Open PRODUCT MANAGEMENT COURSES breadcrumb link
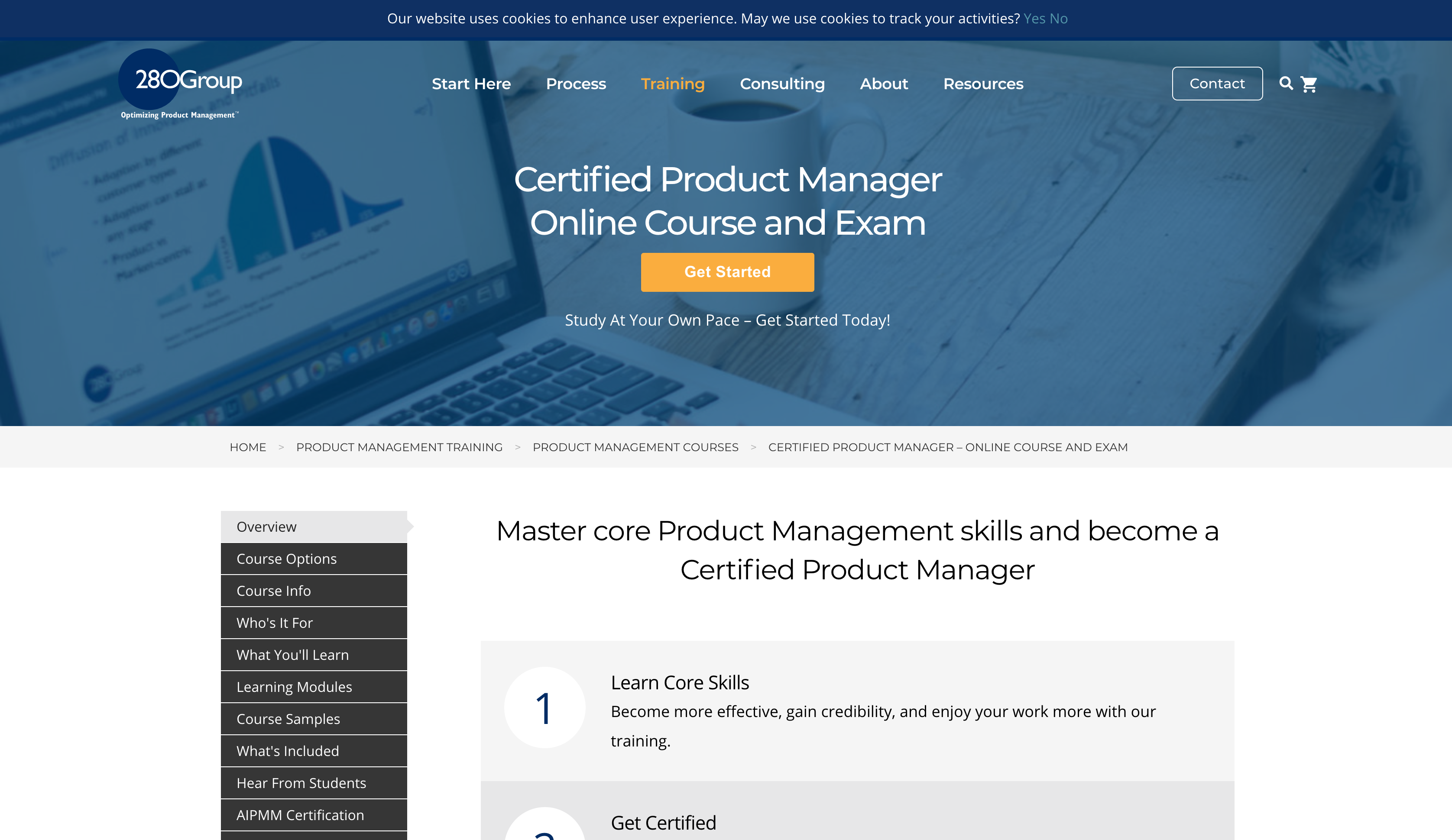The height and width of the screenshot is (840, 1452). tap(635, 446)
